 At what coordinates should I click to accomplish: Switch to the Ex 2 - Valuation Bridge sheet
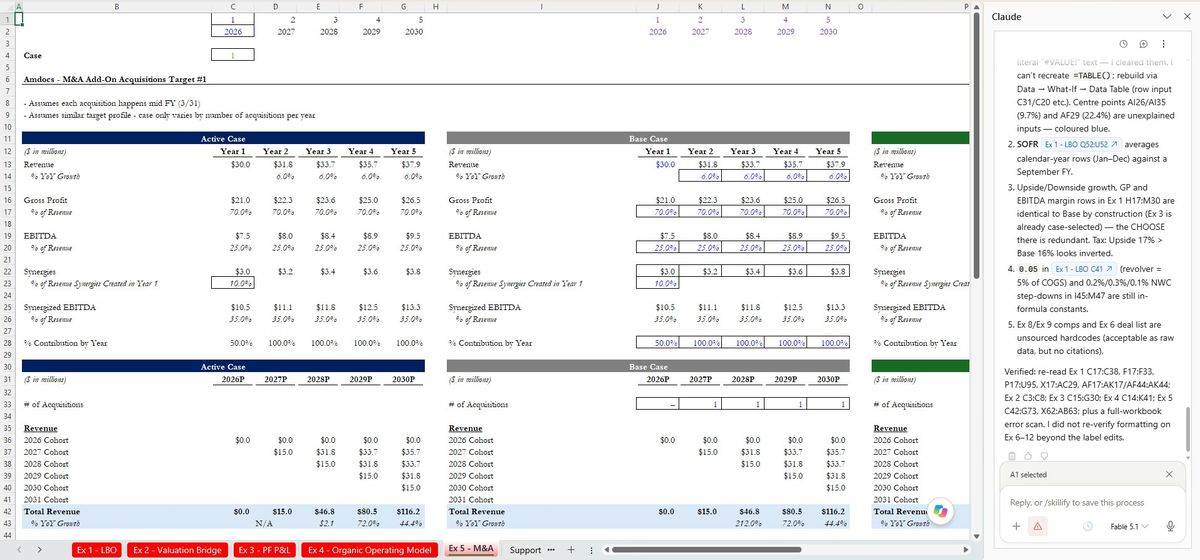[178, 550]
